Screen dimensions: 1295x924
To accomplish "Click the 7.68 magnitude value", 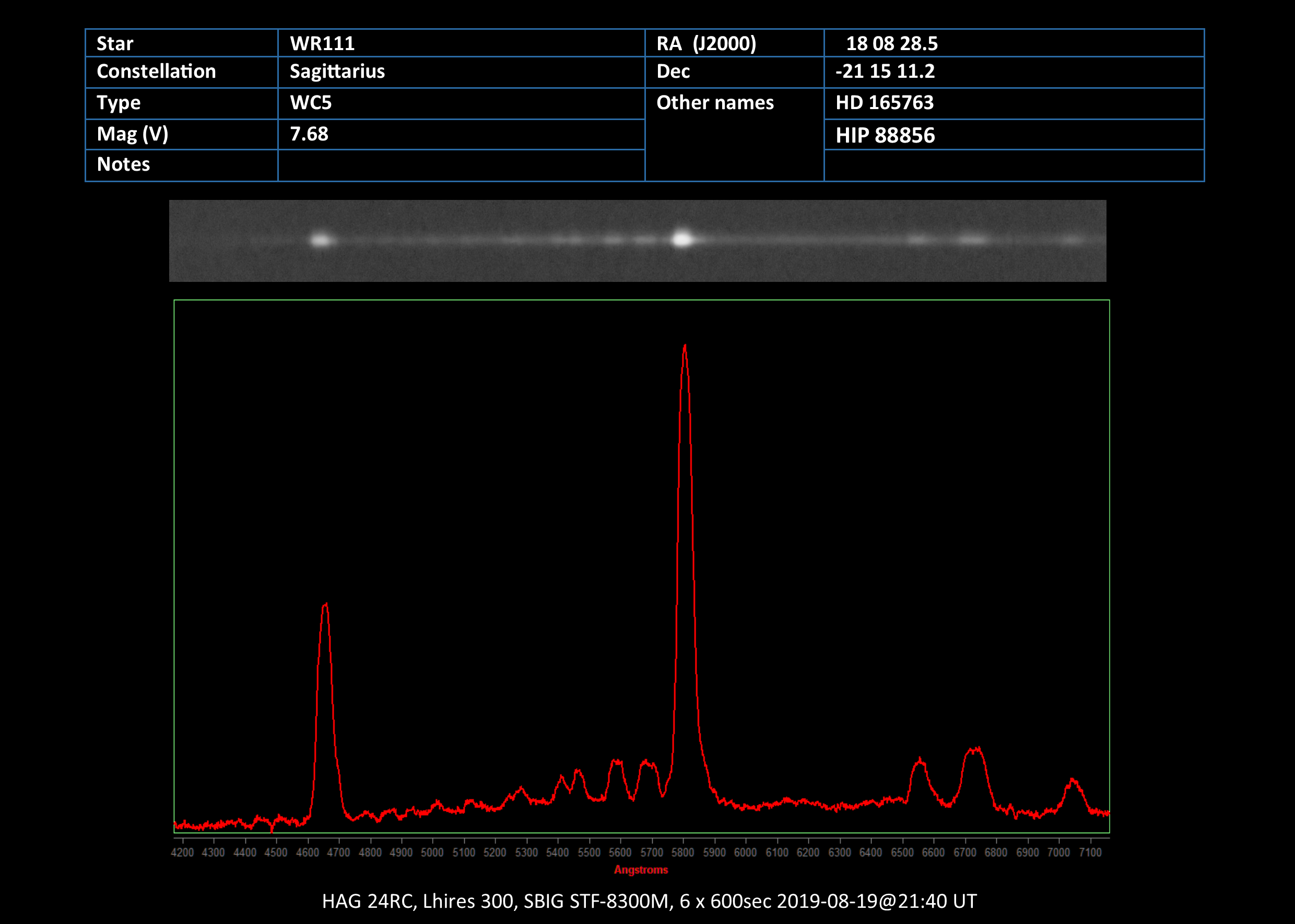I will pyautogui.click(x=309, y=134).
